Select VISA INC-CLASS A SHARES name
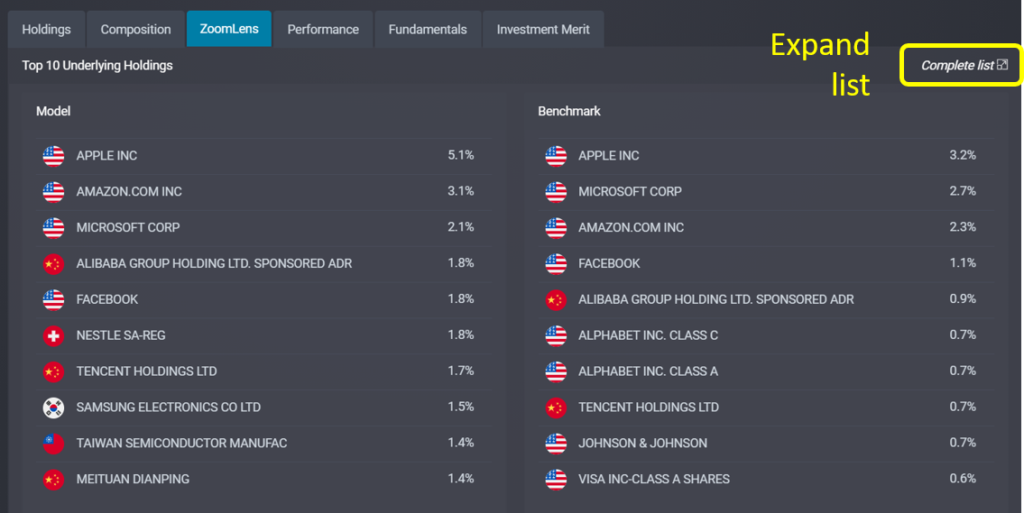 654,479
